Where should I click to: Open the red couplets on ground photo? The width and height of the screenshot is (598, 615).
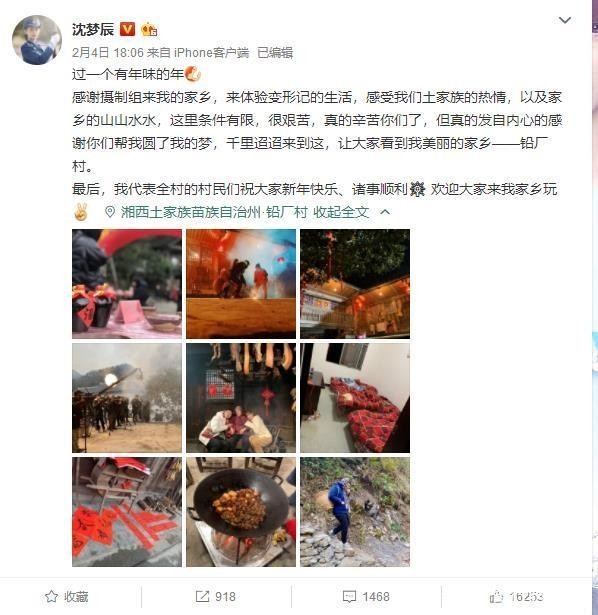click(127, 512)
